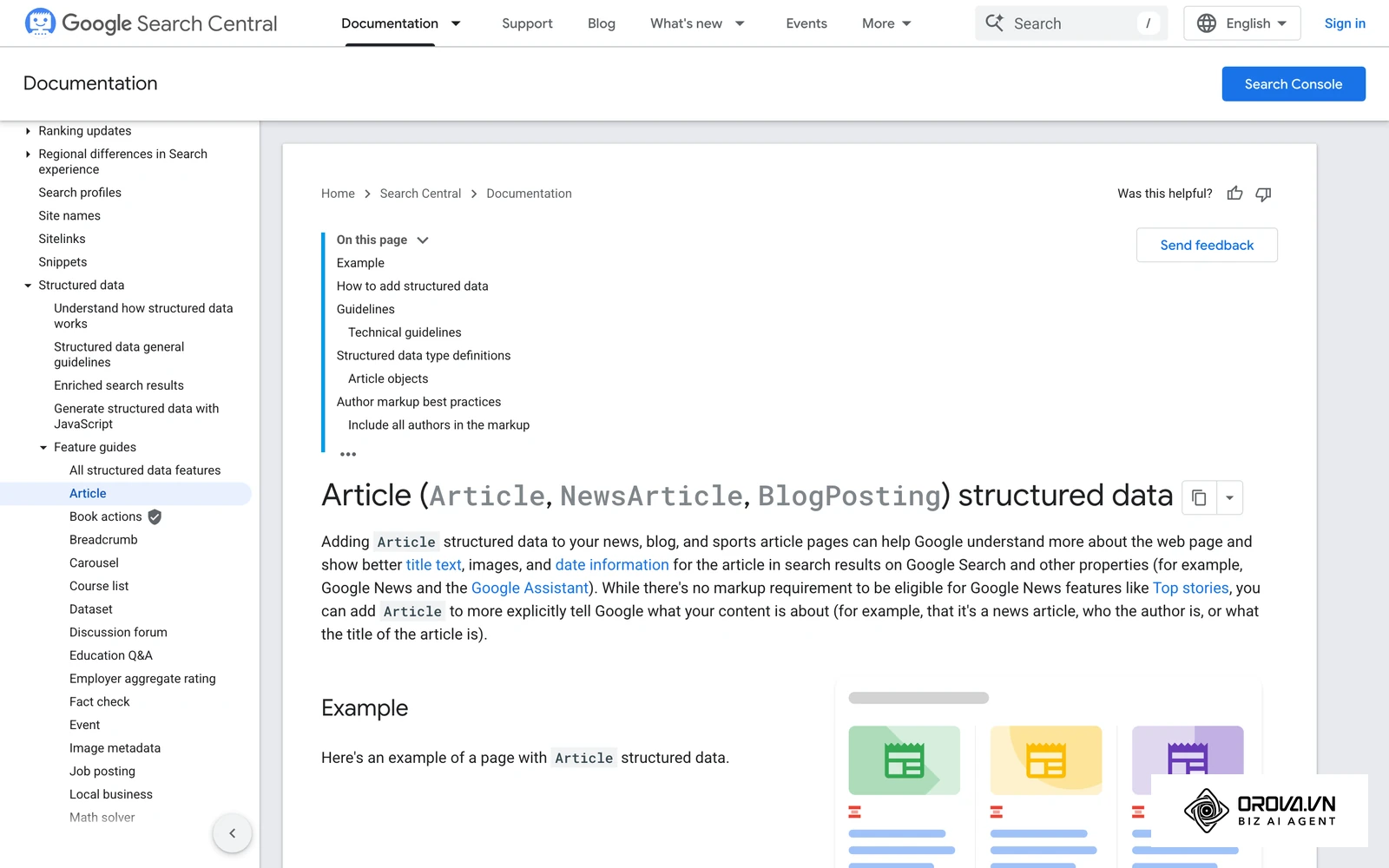1389x868 pixels.
Task: Go to Search Central in breadcrumb
Action: 420,194
